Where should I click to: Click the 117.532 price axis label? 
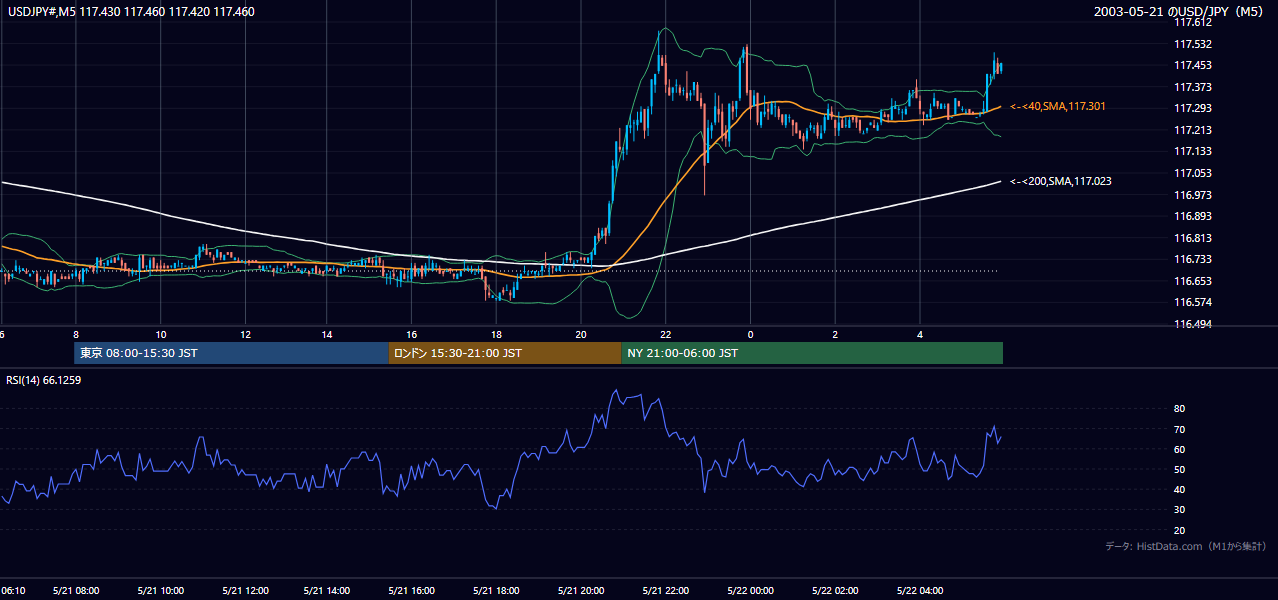1193,44
